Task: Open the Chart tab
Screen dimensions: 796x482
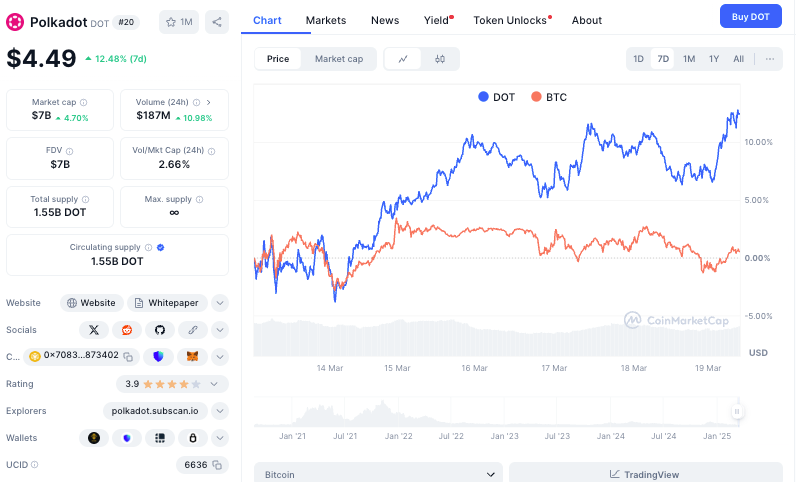Action: pyautogui.click(x=267, y=20)
